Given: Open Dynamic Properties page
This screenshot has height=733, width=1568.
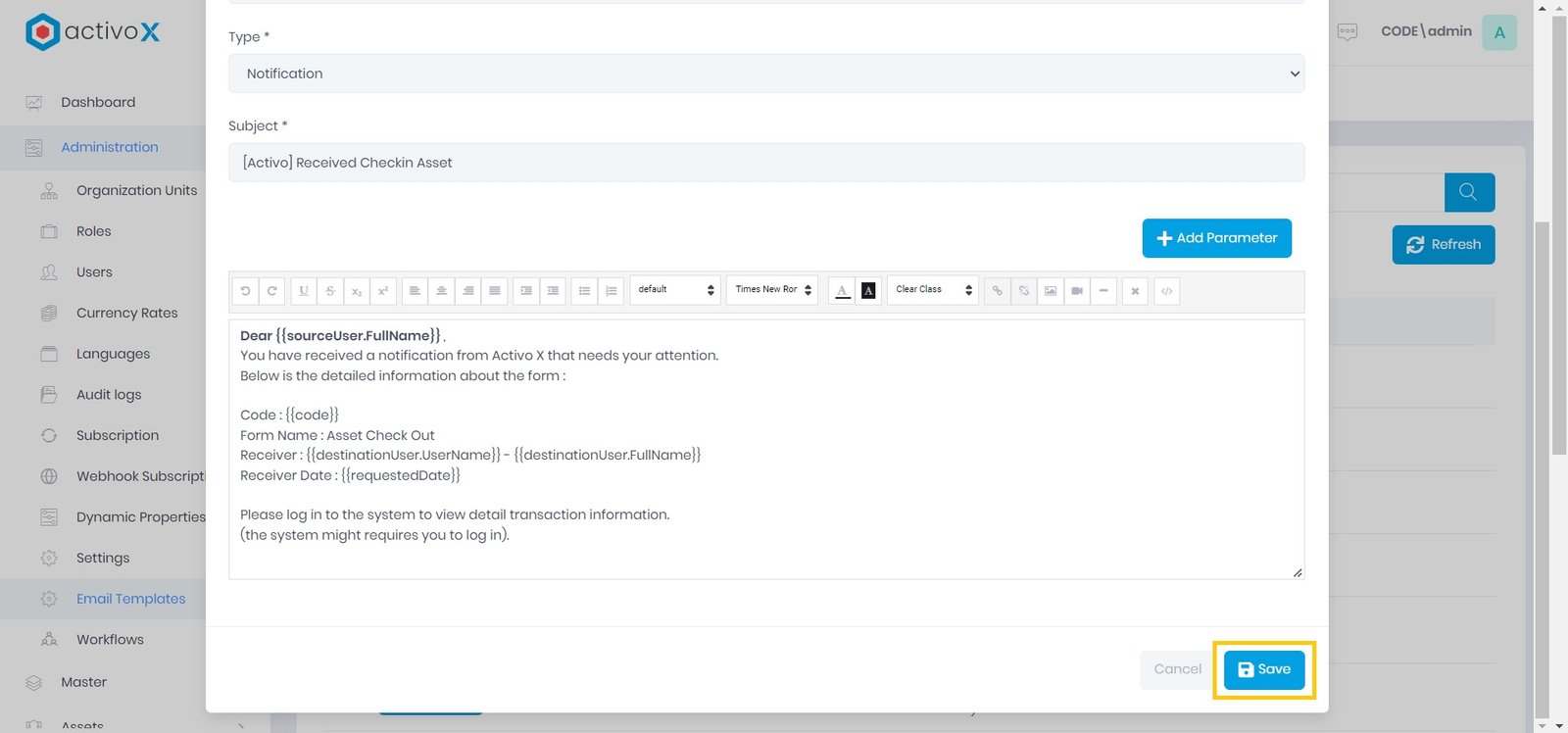Looking at the screenshot, I should click(140, 517).
